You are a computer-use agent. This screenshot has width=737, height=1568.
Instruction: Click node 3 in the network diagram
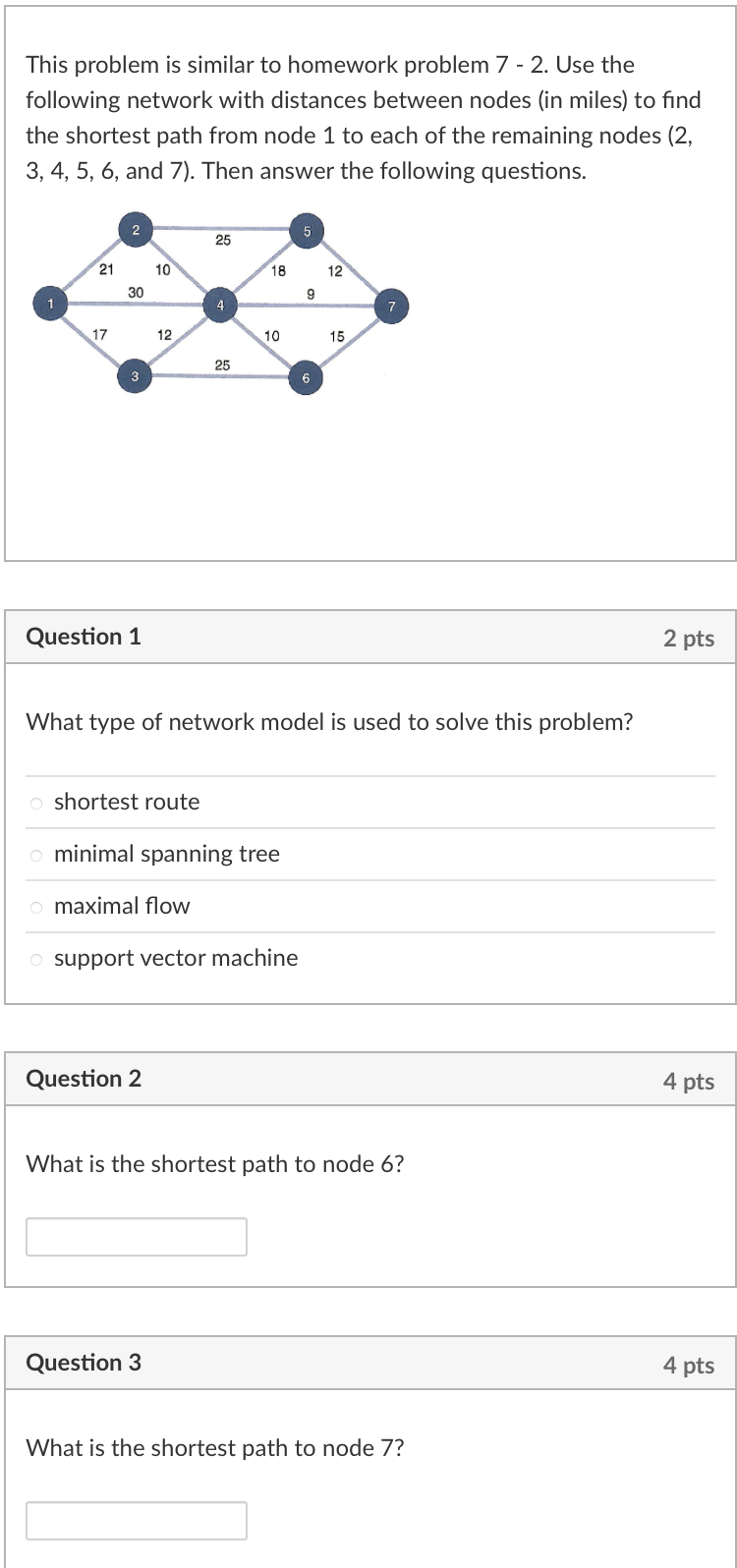pyautogui.click(x=135, y=376)
